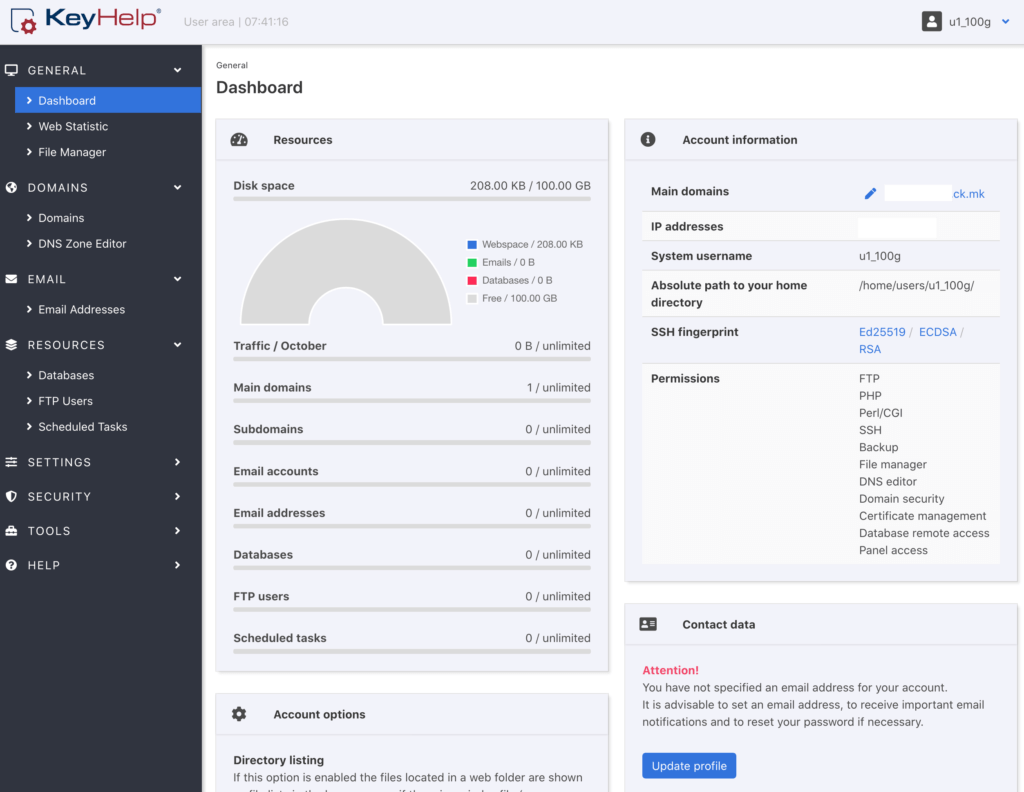Click the '/home/users/u1_100g/' path text
This screenshot has width=1024, height=792.
coord(916,285)
